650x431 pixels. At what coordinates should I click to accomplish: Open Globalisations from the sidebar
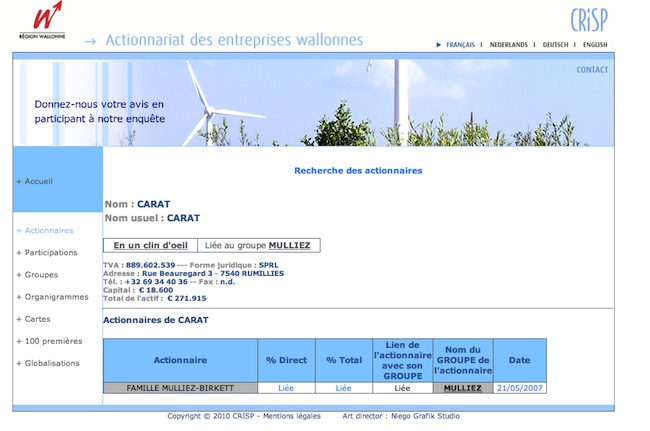click(52, 363)
